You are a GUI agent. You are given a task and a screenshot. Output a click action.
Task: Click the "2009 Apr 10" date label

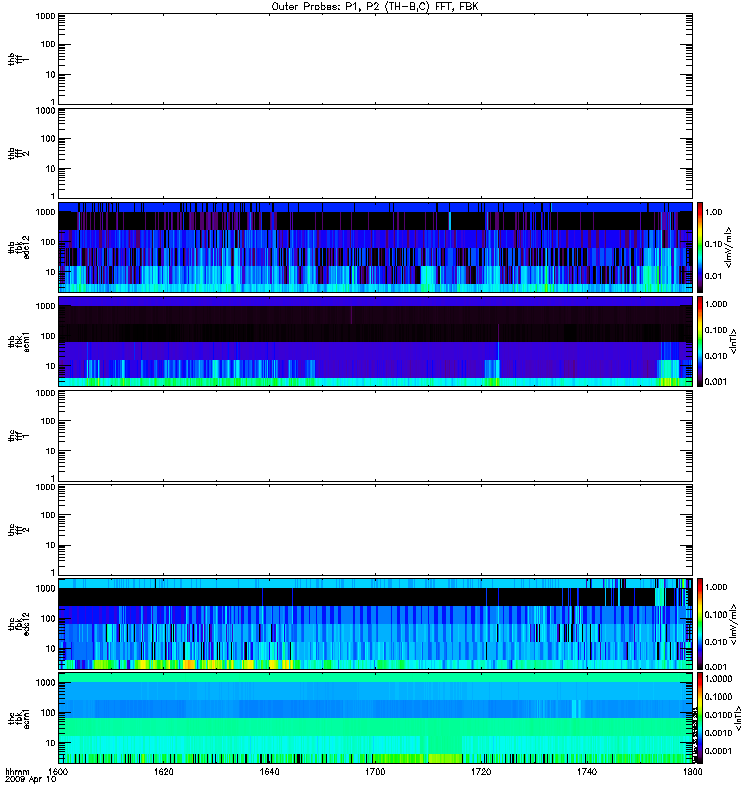pos(30,779)
